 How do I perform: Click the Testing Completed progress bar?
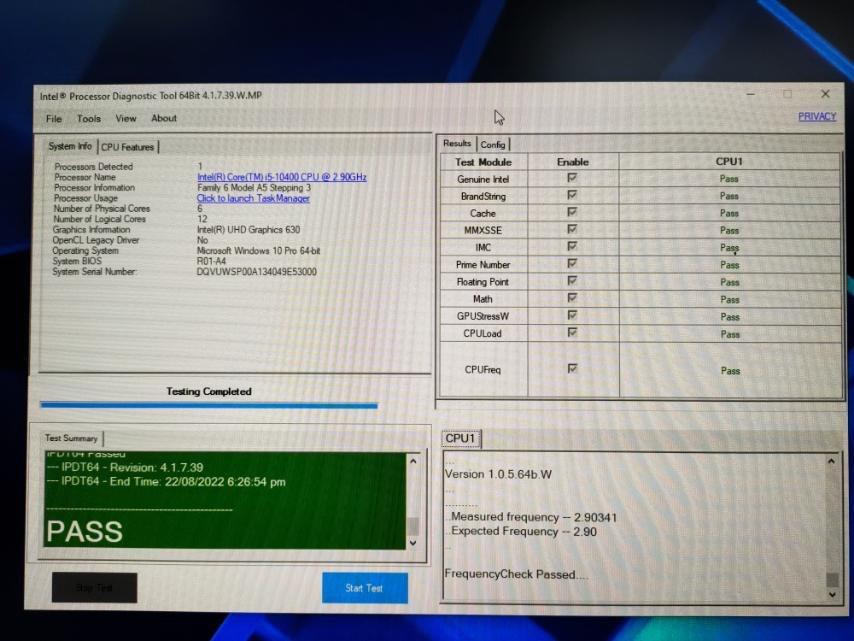click(x=209, y=405)
